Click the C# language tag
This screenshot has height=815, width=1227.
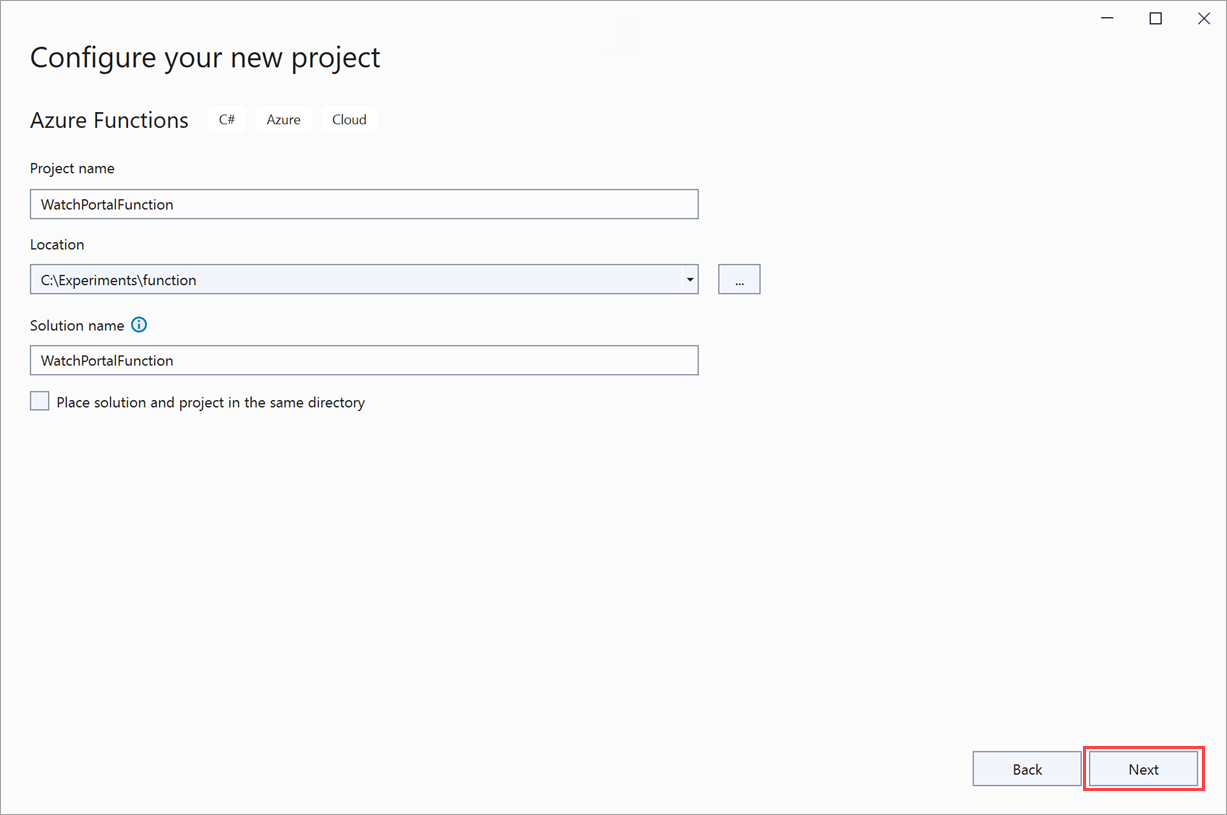click(x=227, y=119)
